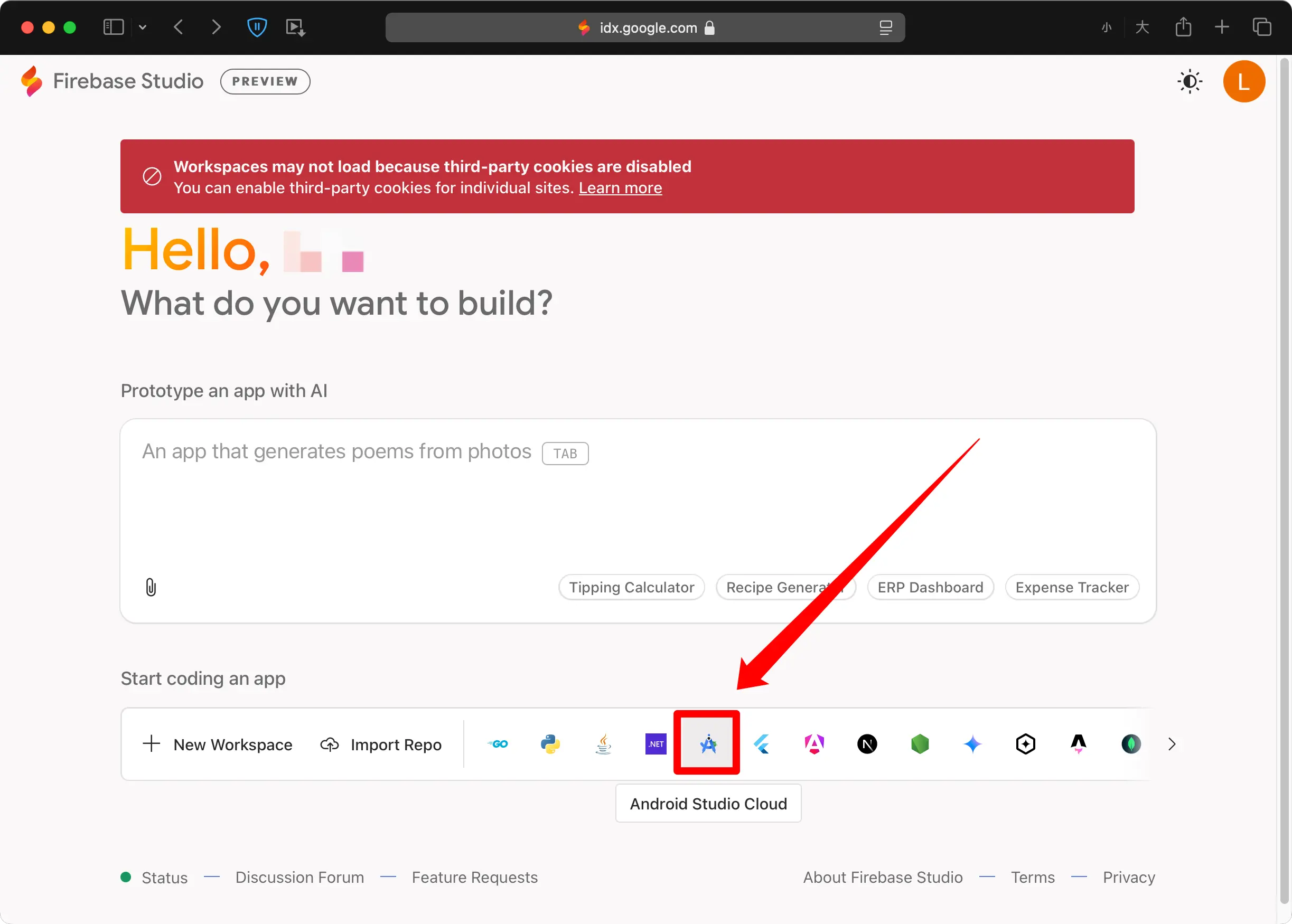This screenshot has height=924, width=1292.
Task: Select the Flutter template icon
Action: point(762,743)
